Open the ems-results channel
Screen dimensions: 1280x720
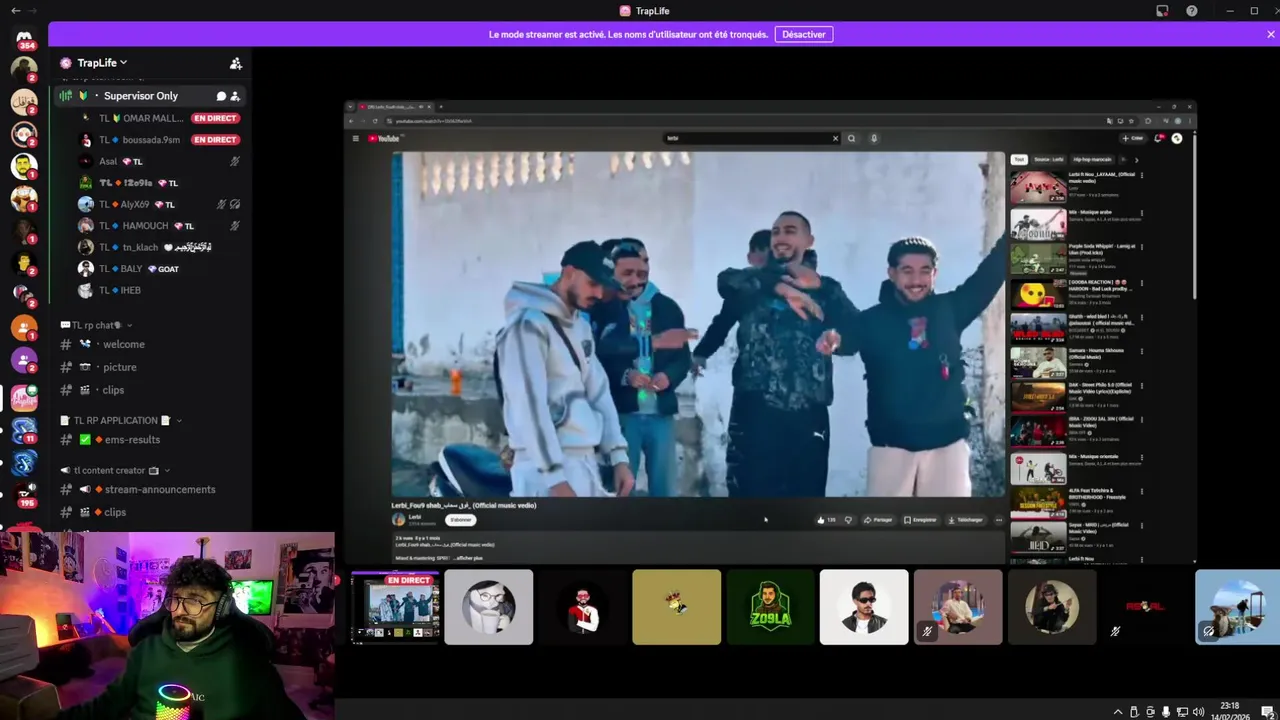[x=132, y=440]
